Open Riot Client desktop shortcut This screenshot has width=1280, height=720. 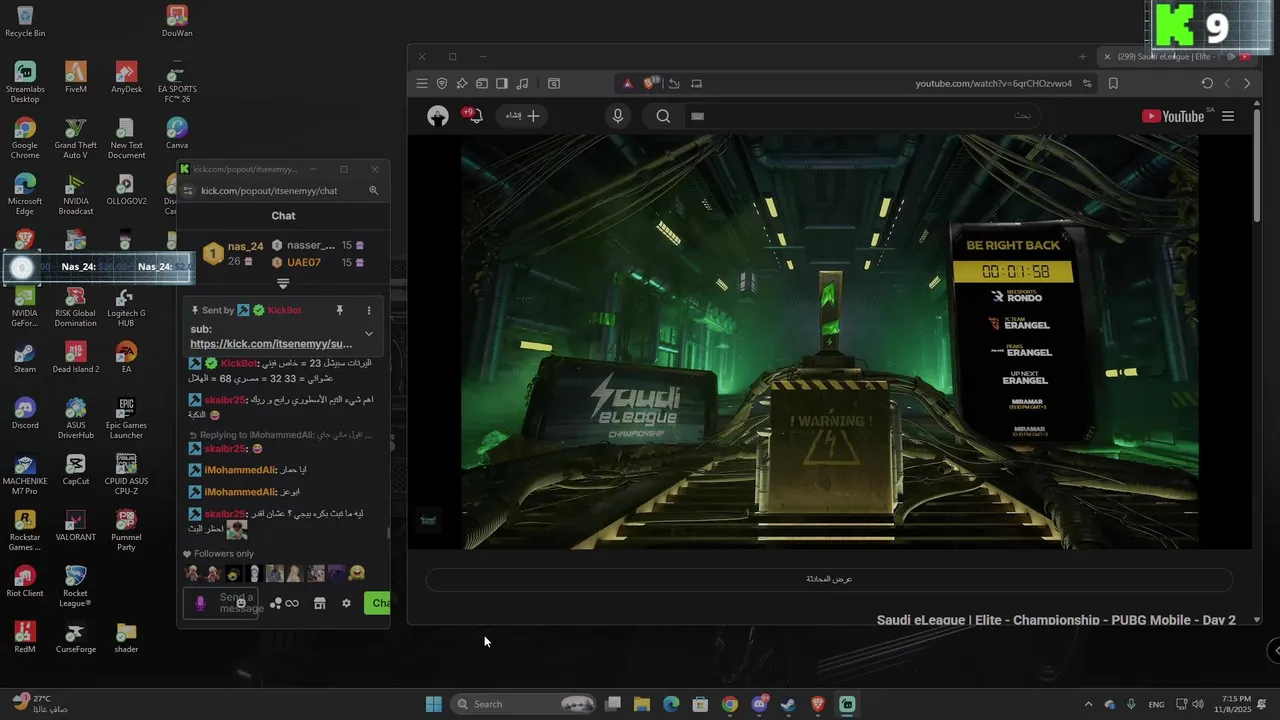pyautogui.click(x=25, y=581)
